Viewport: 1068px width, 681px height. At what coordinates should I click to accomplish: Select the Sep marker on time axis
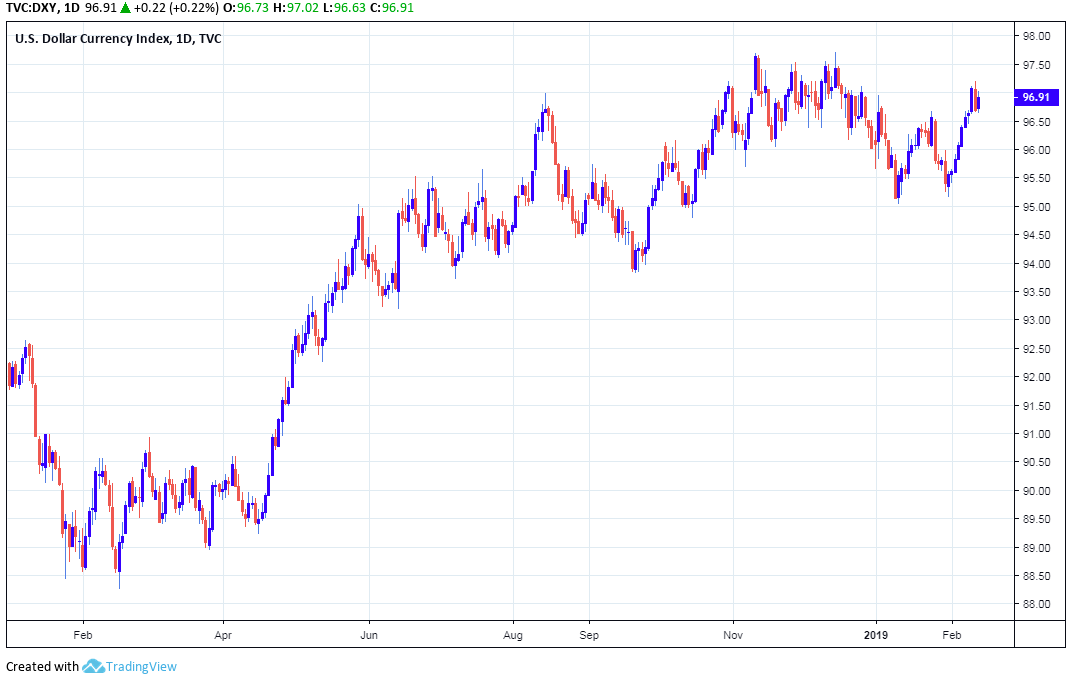tap(588, 634)
